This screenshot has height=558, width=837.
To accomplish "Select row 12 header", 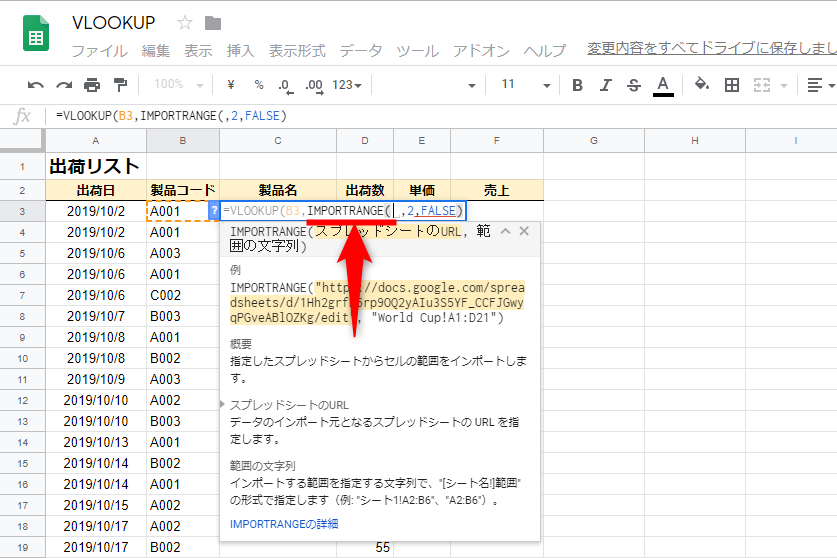I will (x=22, y=400).
